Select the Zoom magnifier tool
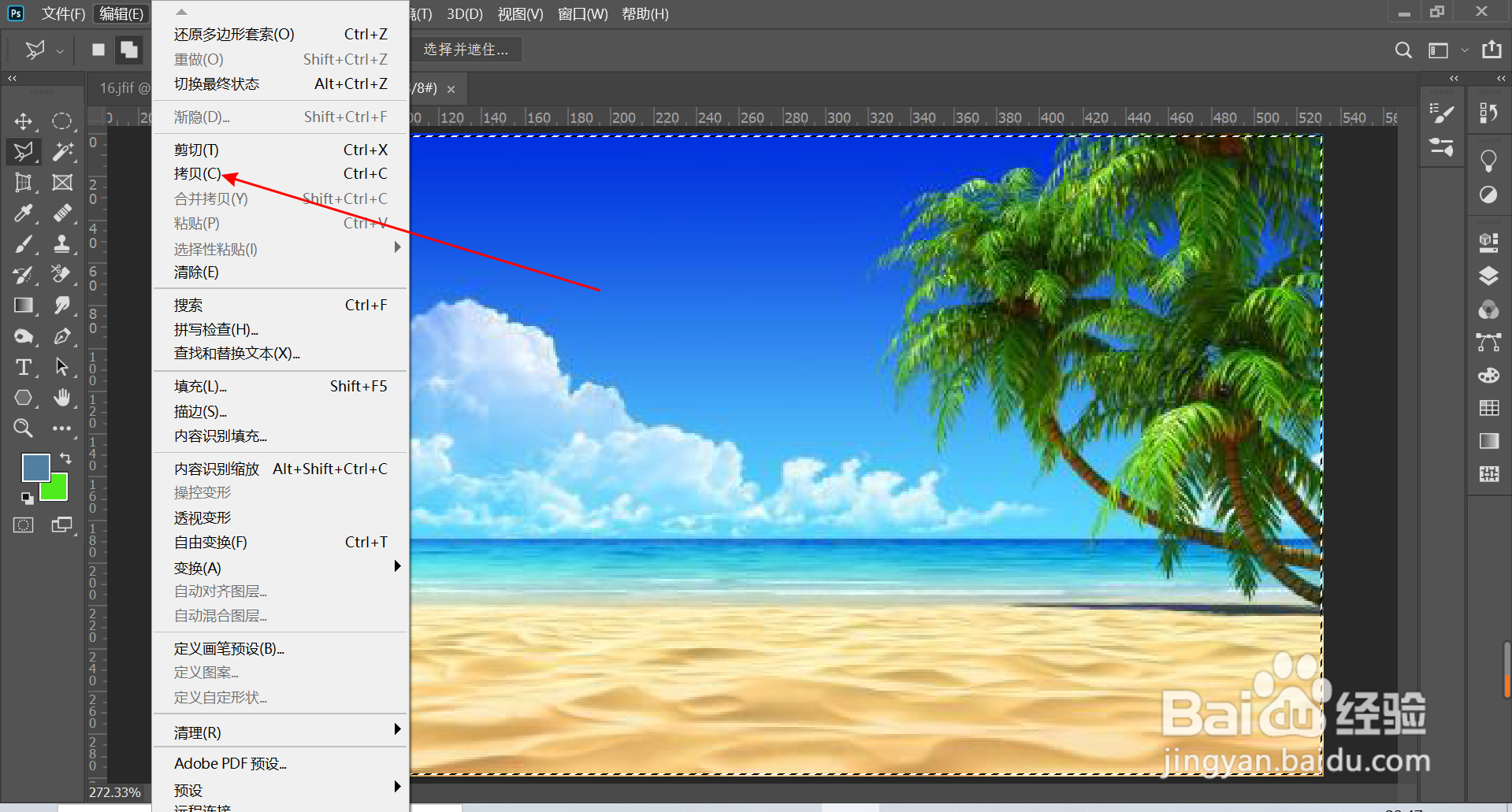 [24, 428]
